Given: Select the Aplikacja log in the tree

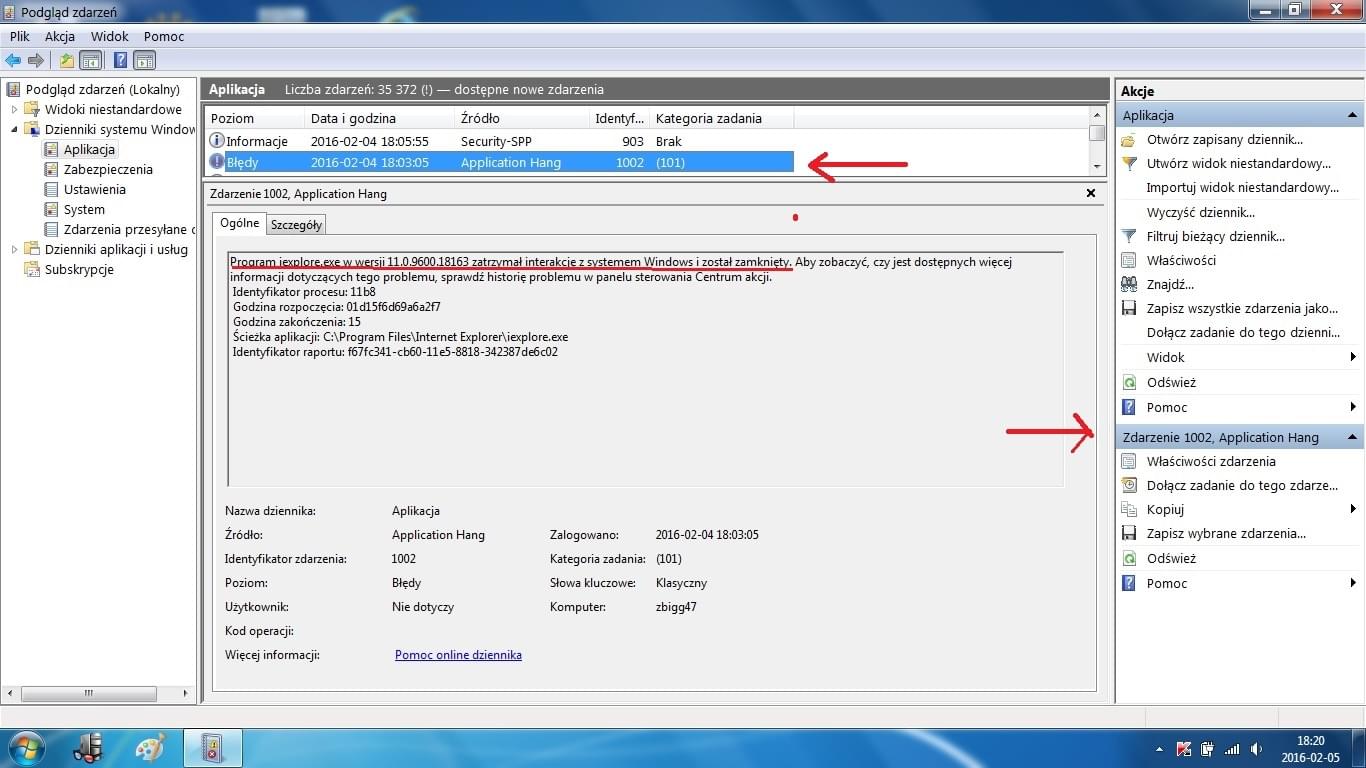Looking at the screenshot, I should (x=89, y=149).
